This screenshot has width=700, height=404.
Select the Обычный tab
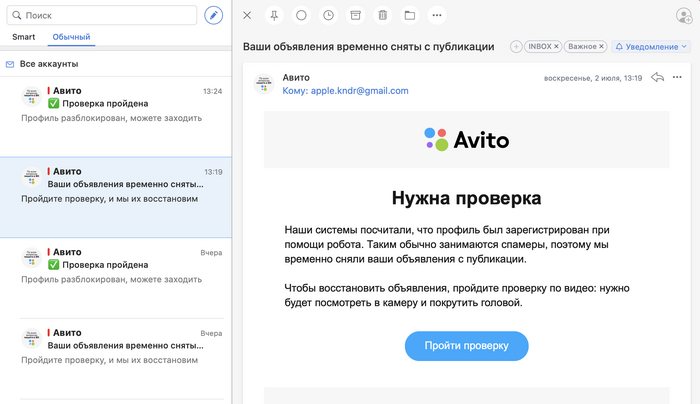(x=72, y=37)
